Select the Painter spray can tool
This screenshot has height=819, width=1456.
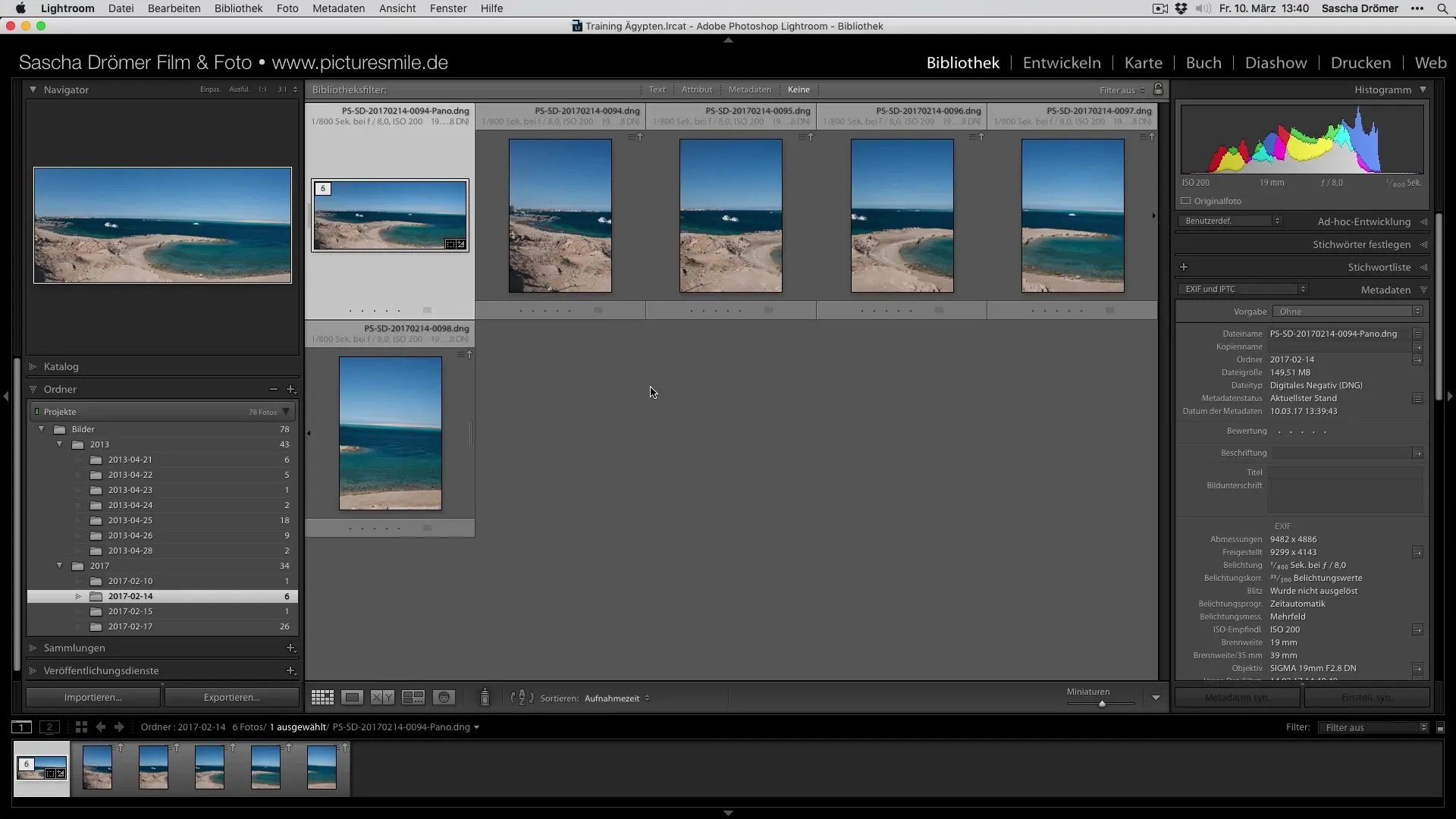485,697
